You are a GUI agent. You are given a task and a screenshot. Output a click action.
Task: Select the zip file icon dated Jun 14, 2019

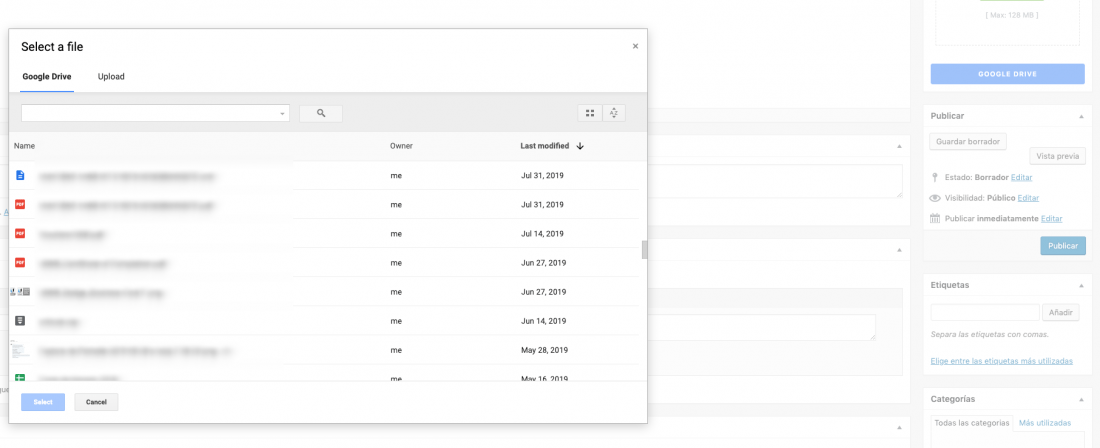(x=20, y=321)
